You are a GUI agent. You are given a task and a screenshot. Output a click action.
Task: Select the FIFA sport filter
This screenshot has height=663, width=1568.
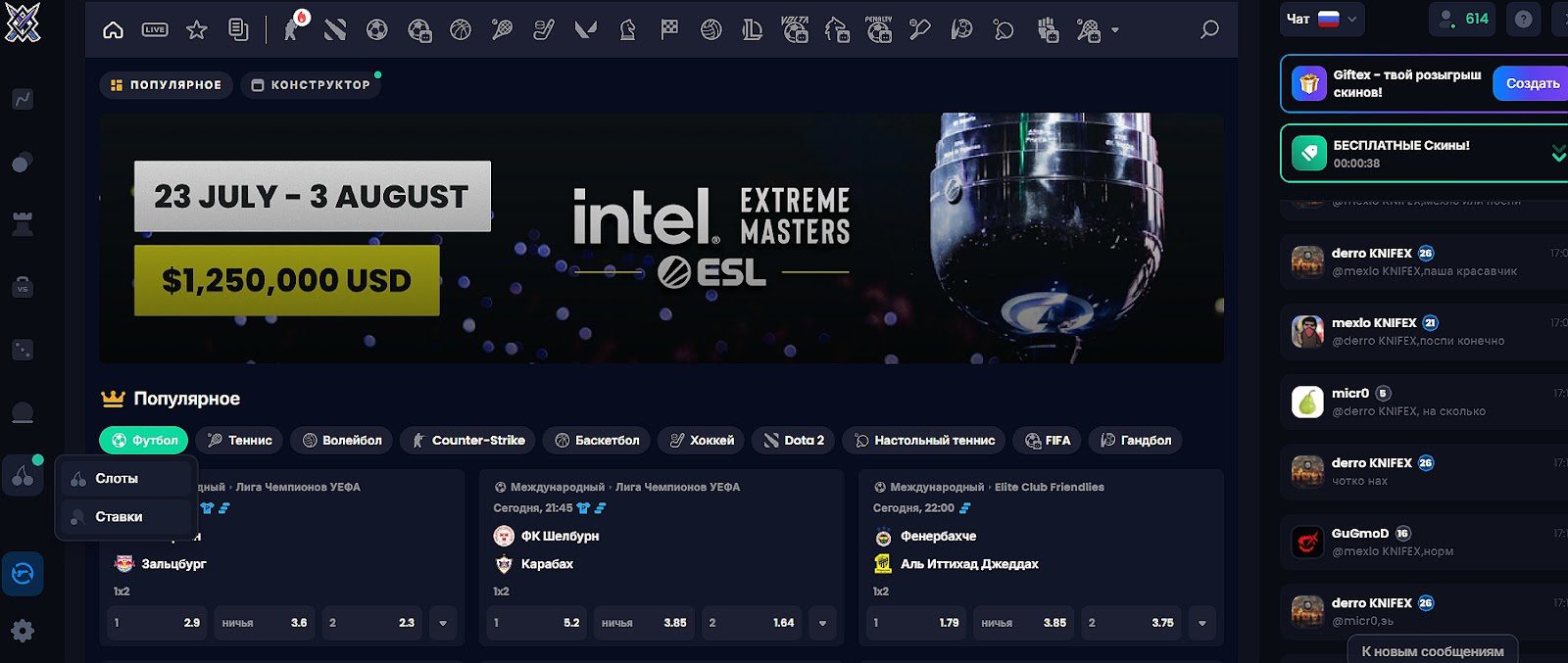coord(1048,441)
